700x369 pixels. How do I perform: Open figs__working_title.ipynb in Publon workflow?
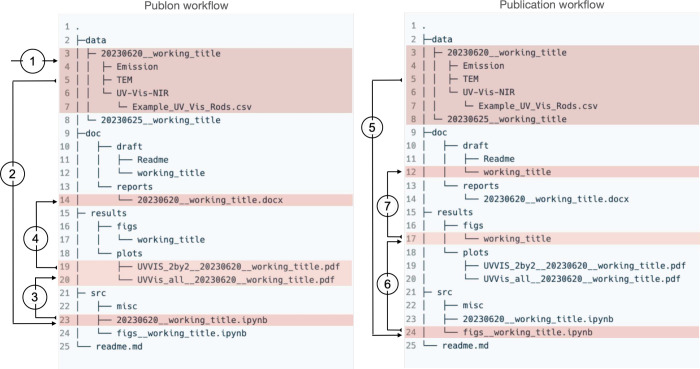(182, 333)
